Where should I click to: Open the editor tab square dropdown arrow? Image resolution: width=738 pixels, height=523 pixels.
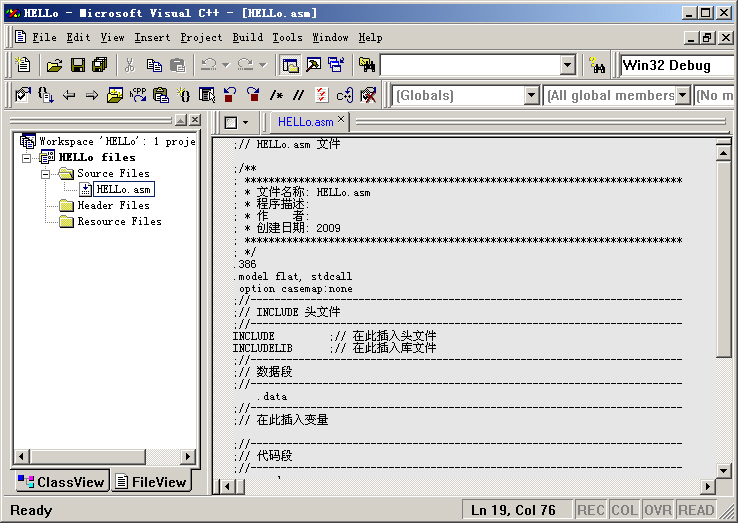[245, 123]
